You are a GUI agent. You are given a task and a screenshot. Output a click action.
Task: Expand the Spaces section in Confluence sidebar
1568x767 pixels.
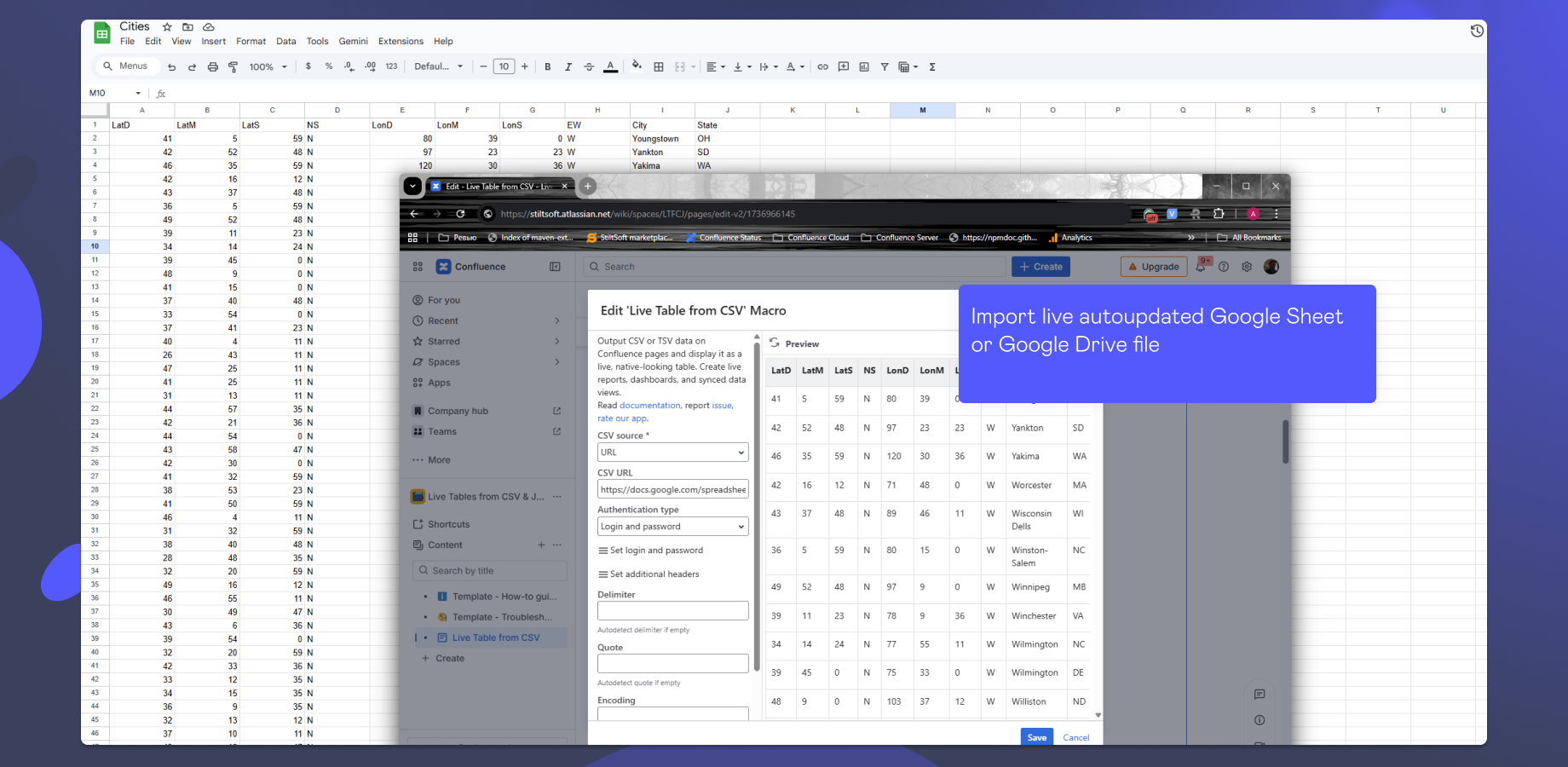pyautogui.click(x=557, y=362)
